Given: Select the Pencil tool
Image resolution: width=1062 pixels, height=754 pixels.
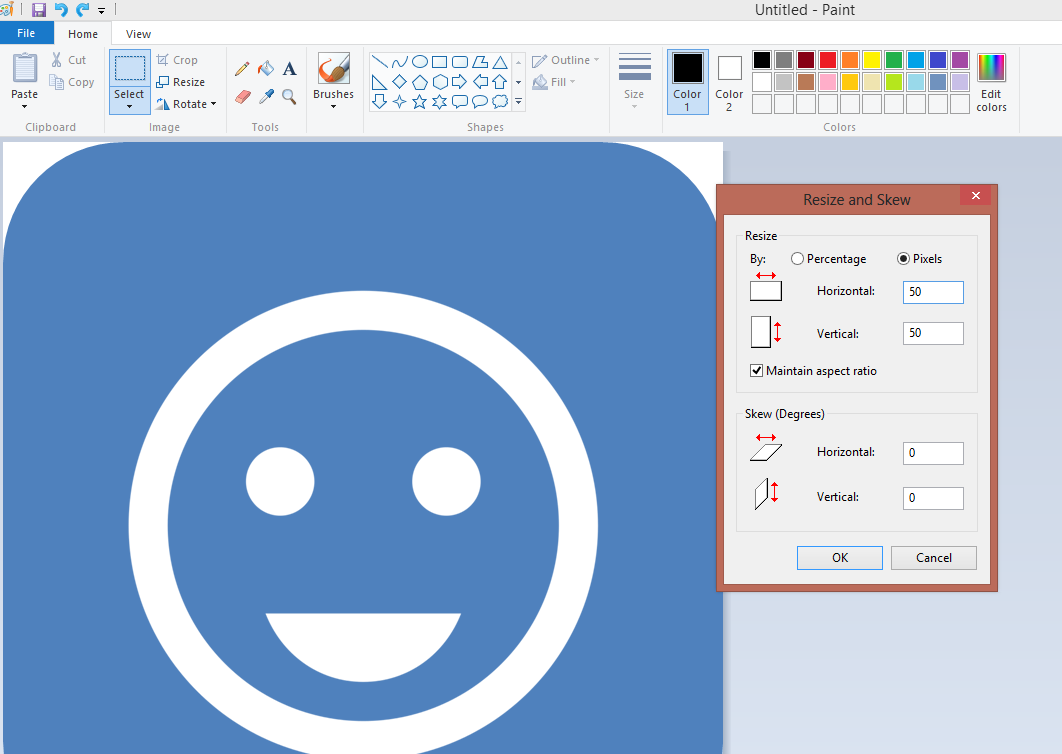Looking at the screenshot, I should [242, 69].
